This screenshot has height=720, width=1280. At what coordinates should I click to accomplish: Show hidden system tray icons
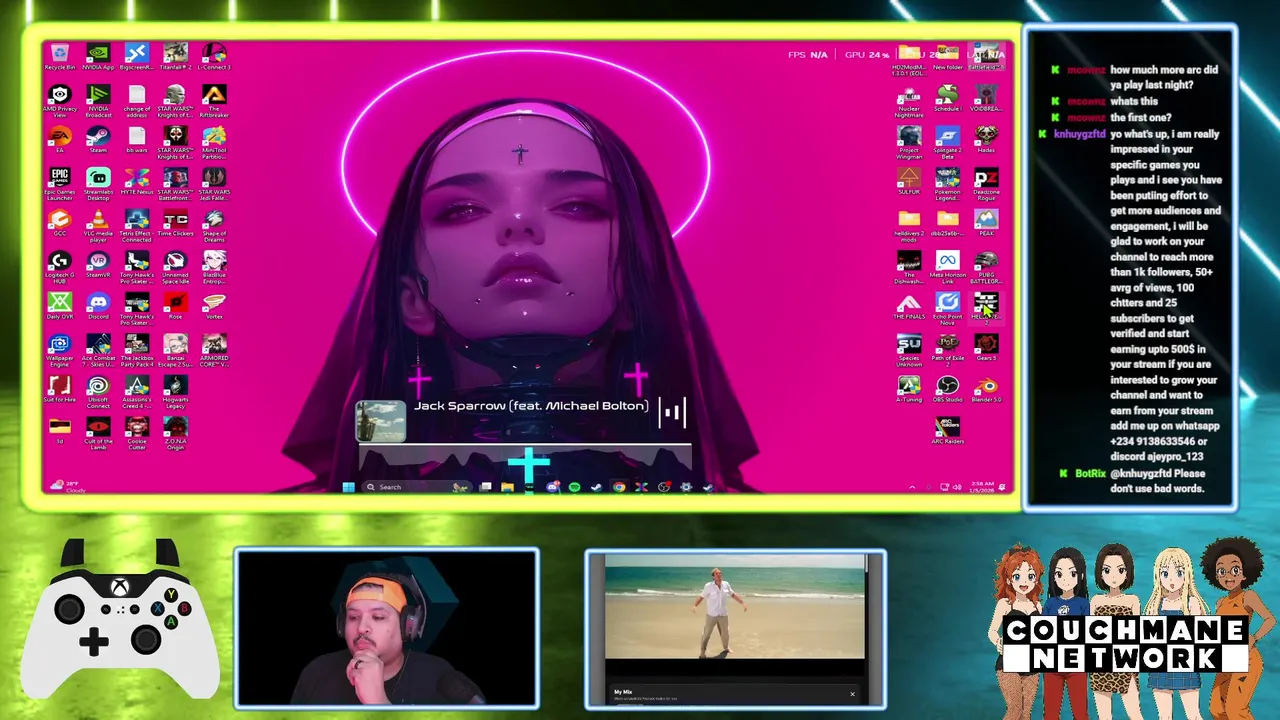(911, 487)
